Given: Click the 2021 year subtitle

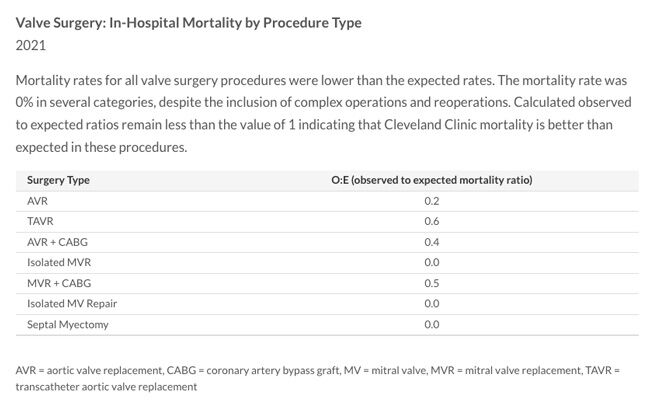Looking at the screenshot, I should (33, 45).
